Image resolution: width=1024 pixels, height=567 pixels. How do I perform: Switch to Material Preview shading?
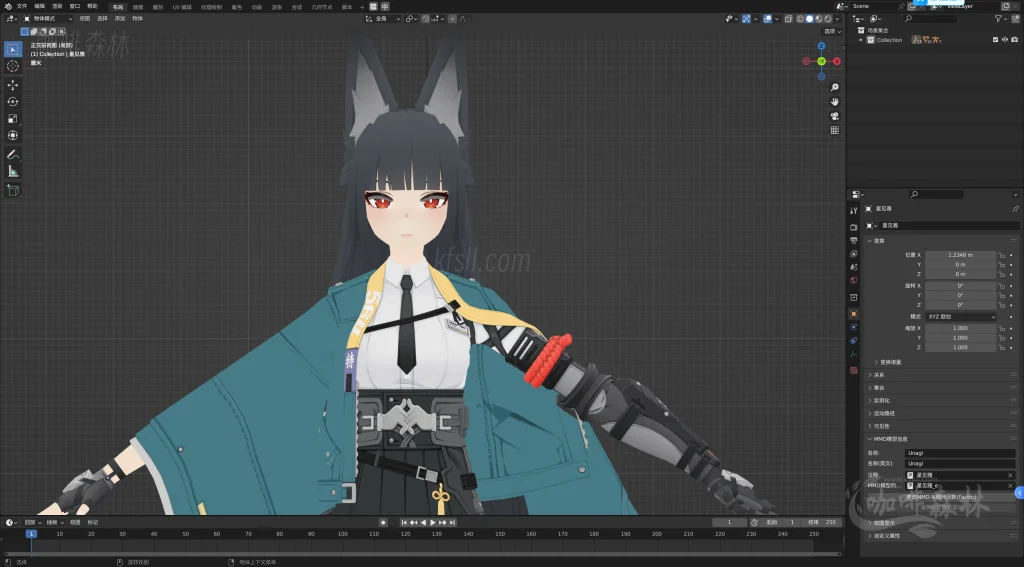[819, 19]
